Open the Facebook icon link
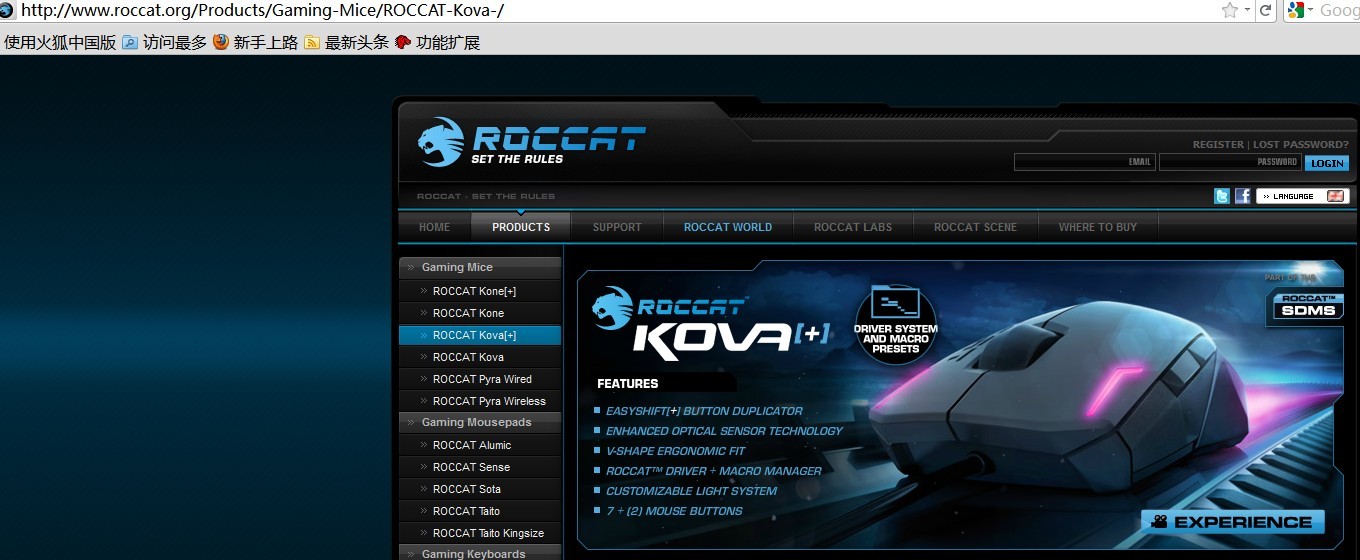The height and width of the screenshot is (560, 1360). click(x=1242, y=196)
